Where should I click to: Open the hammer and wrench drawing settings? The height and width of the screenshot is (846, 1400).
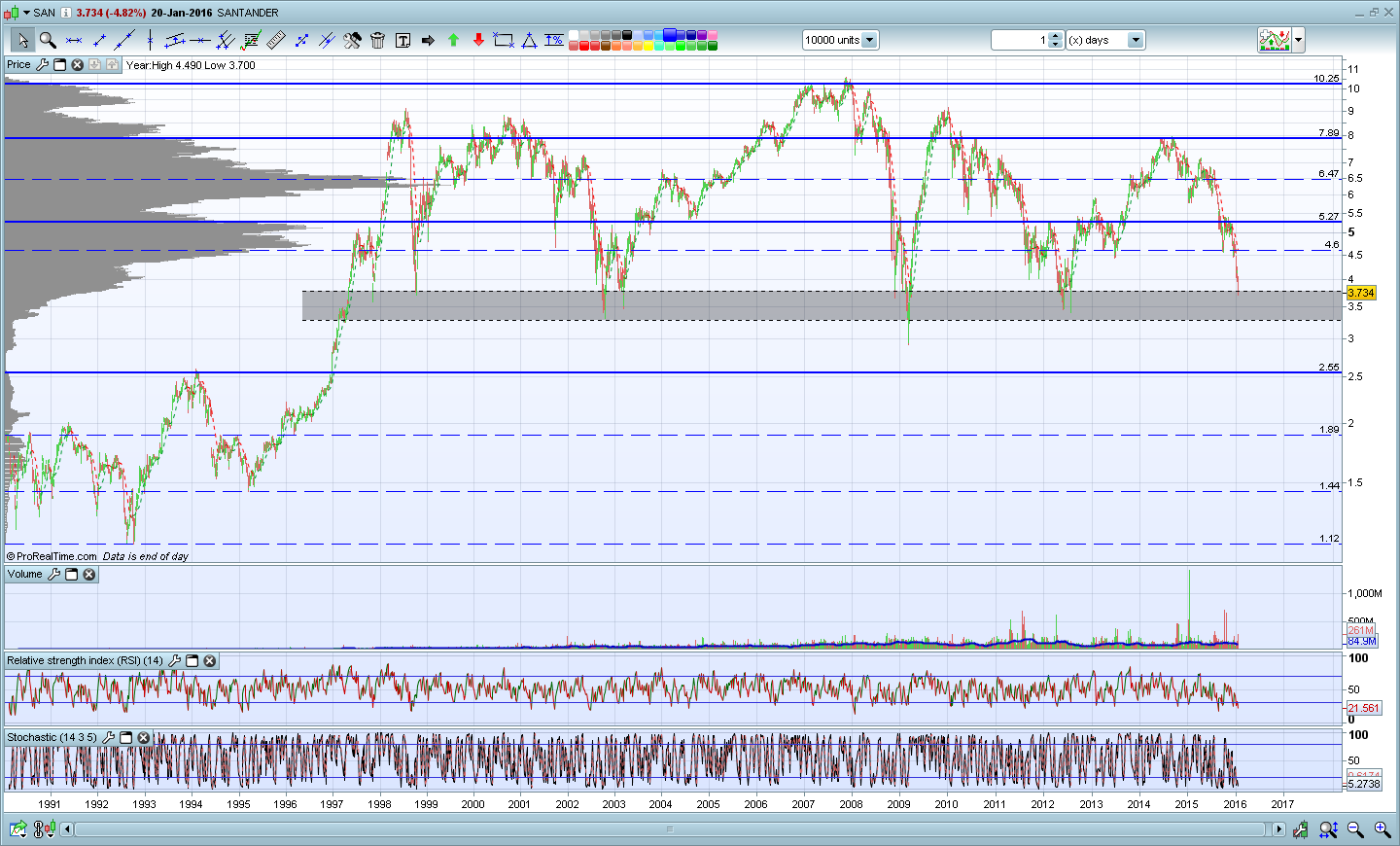pos(352,40)
